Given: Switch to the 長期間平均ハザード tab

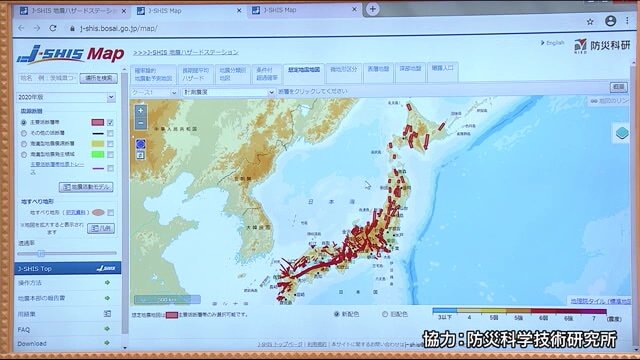Looking at the screenshot, I should (x=196, y=74).
